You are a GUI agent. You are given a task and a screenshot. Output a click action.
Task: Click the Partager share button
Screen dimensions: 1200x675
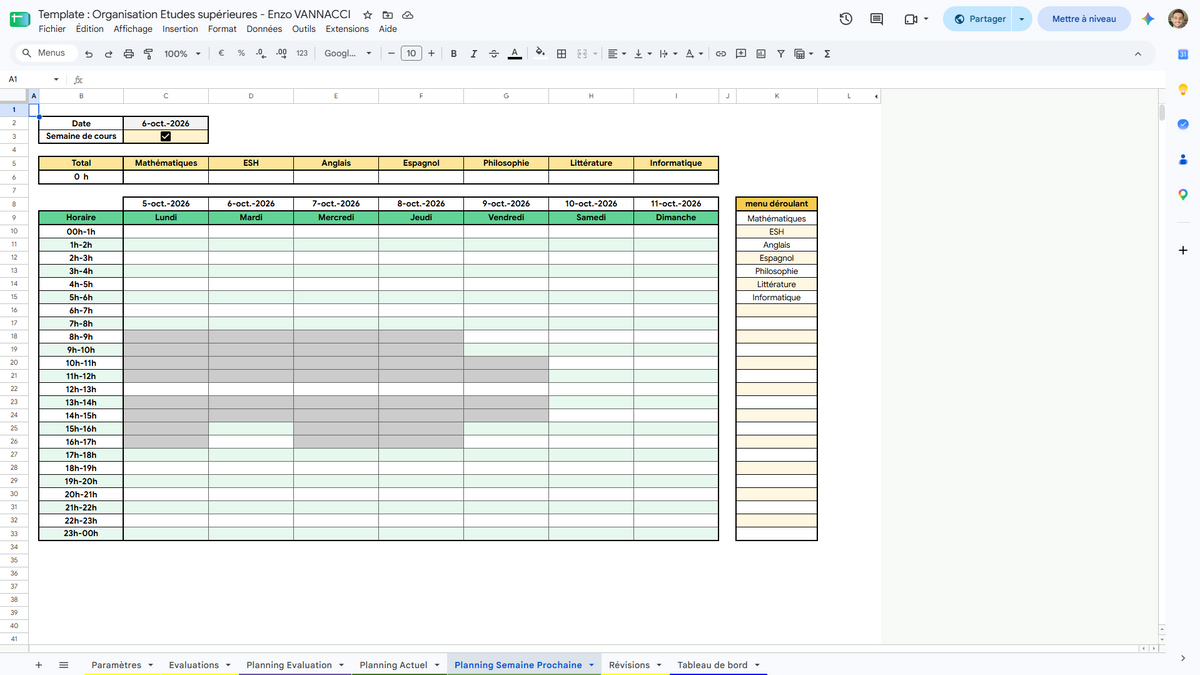coord(979,19)
